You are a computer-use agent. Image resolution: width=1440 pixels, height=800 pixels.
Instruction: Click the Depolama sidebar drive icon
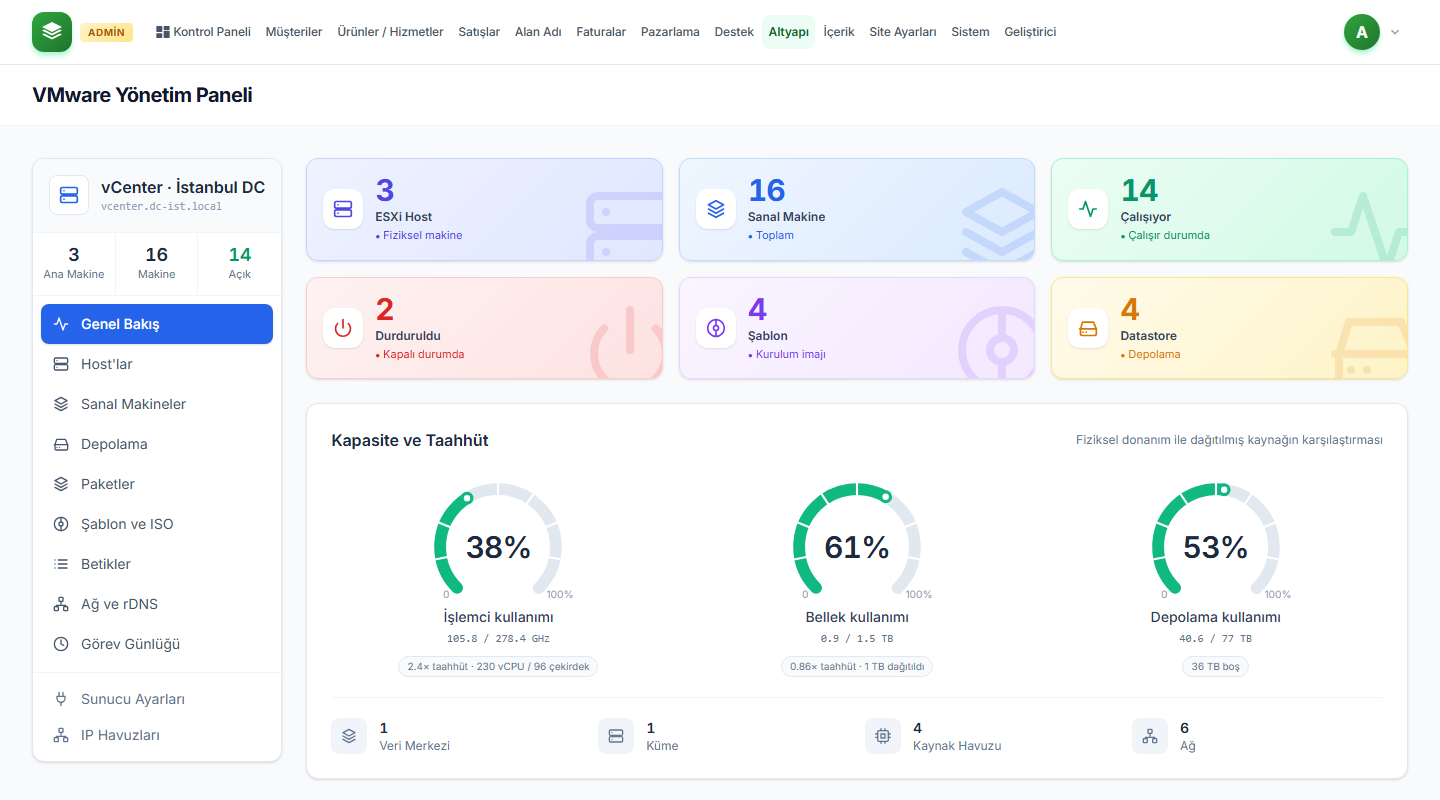point(61,444)
